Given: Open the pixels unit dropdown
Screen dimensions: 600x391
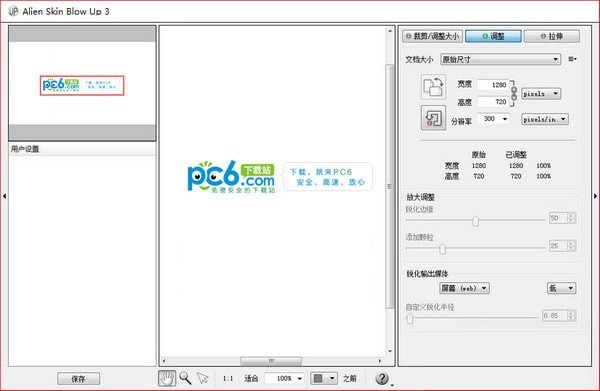Looking at the screenshot, I should [541, 94].
